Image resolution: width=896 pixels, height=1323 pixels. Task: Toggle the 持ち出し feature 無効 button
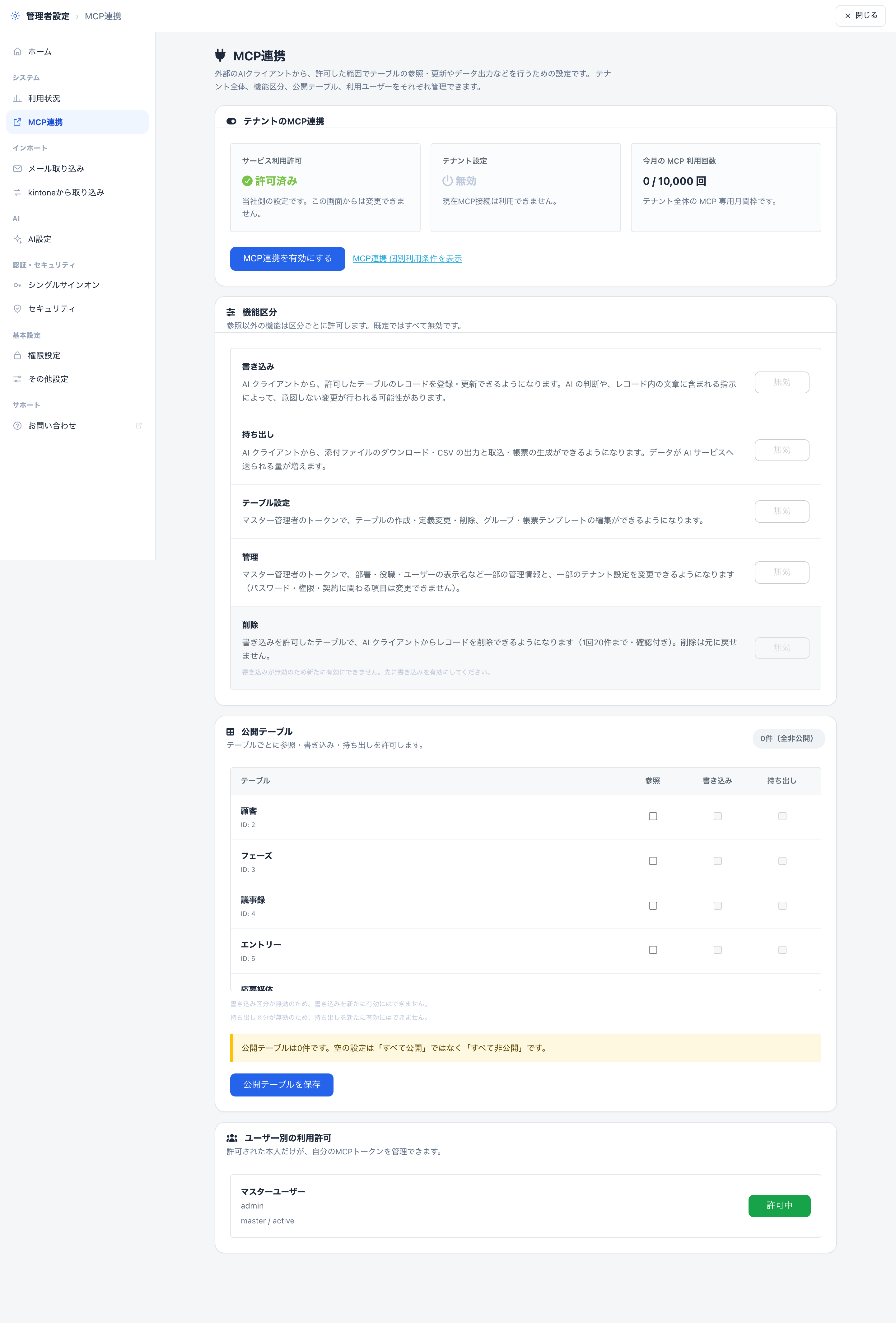coord(782,450)
